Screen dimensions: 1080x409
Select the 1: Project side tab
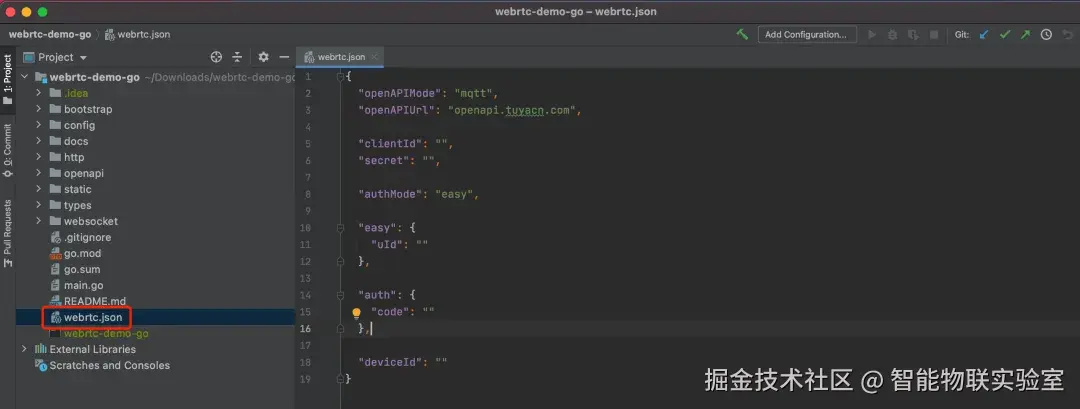click(8, 79)
